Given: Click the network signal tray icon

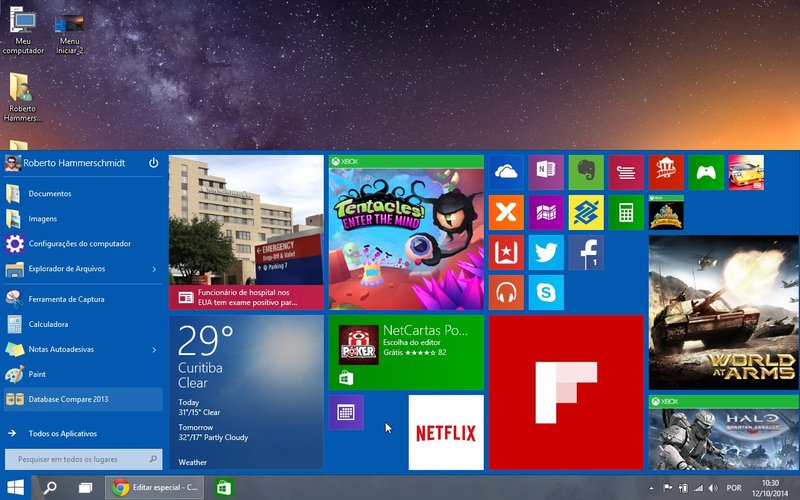Looking at the screenshot, I should tap(698, 488).
